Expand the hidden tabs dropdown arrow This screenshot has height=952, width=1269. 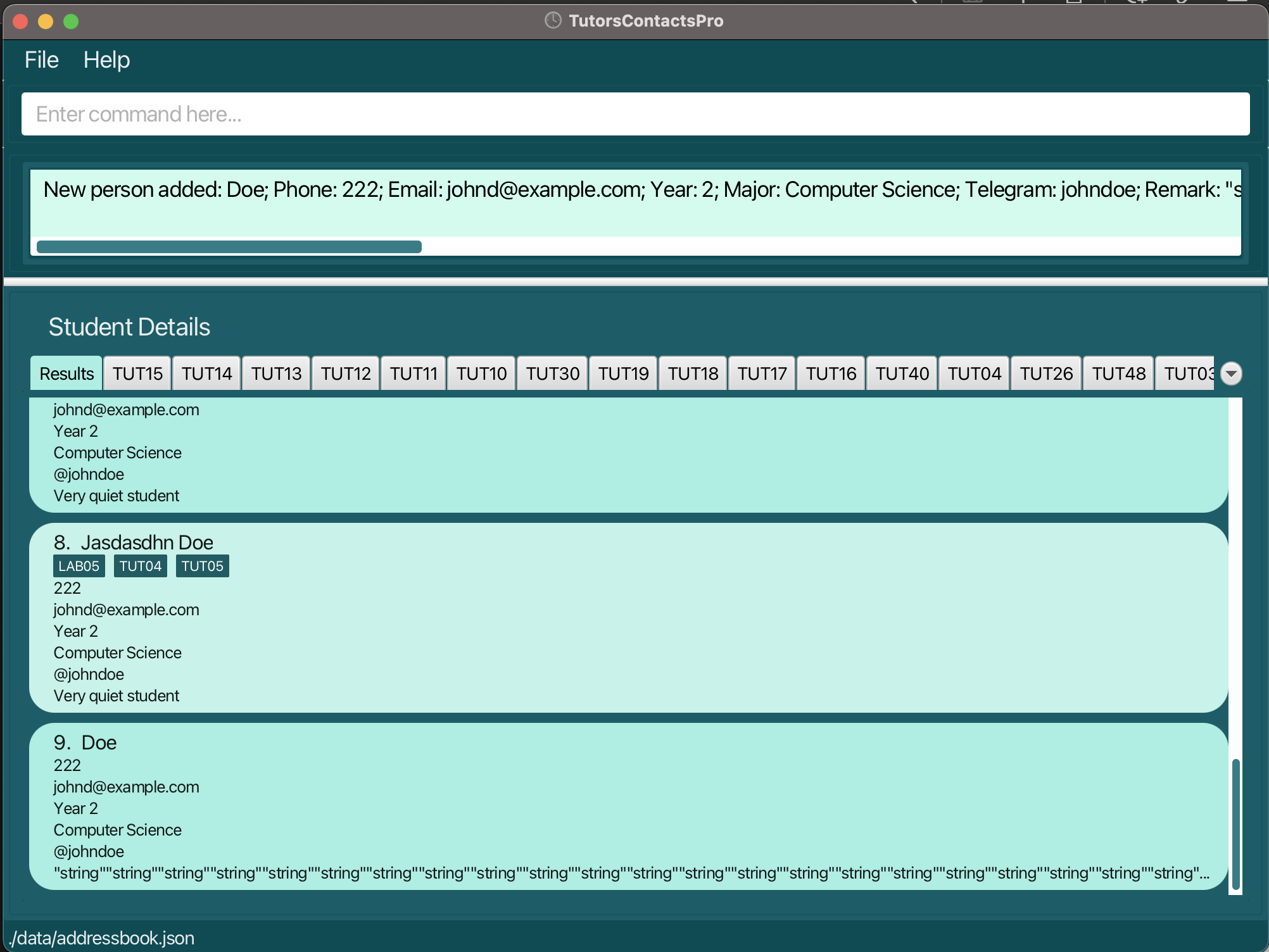click(x=1231, y=373)
